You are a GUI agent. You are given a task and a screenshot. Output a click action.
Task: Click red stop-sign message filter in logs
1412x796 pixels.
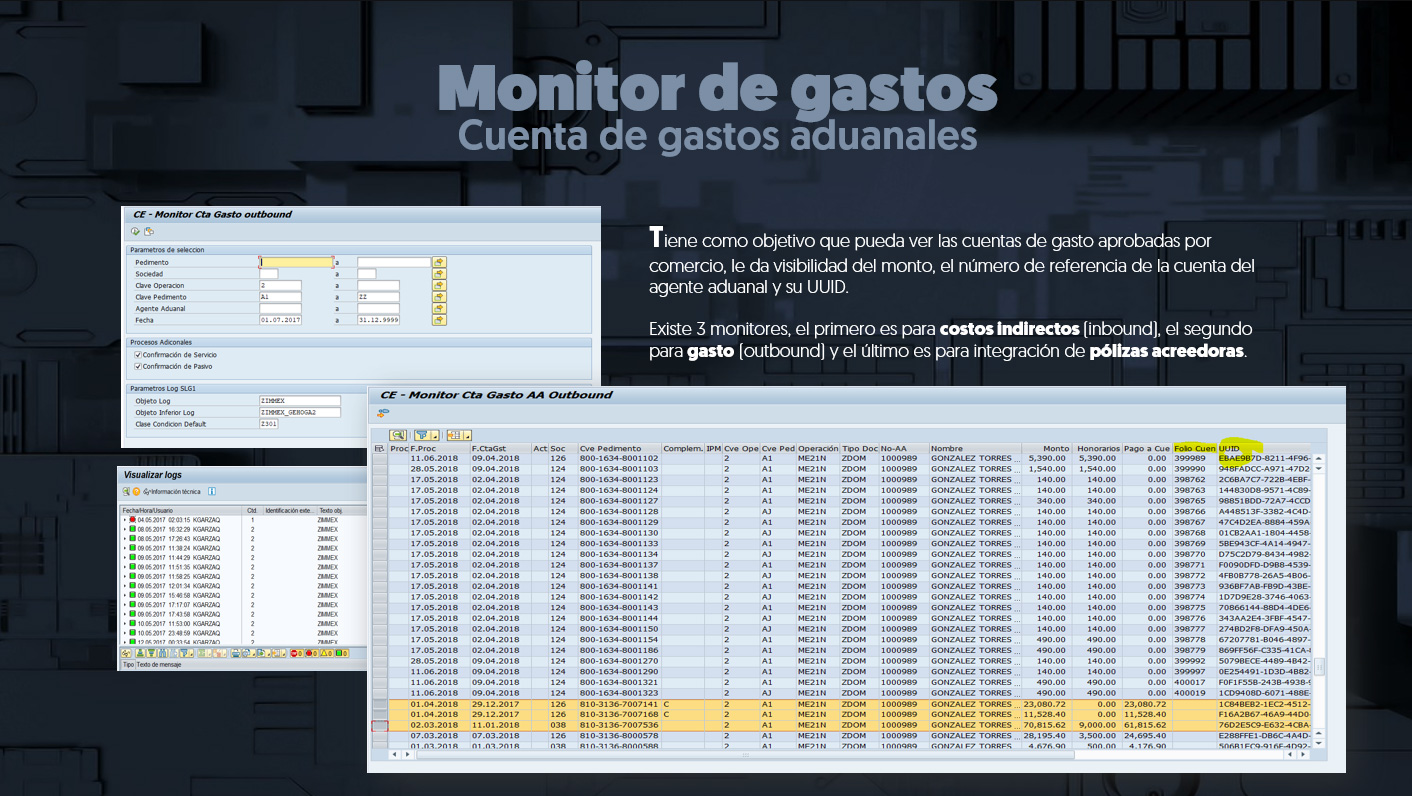[x=296, y=653]
